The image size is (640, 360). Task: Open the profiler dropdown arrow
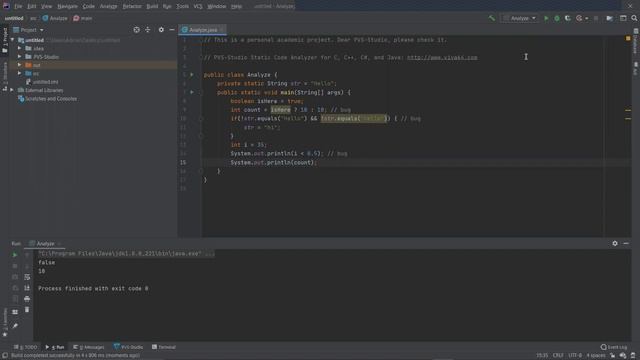point(587,18)
